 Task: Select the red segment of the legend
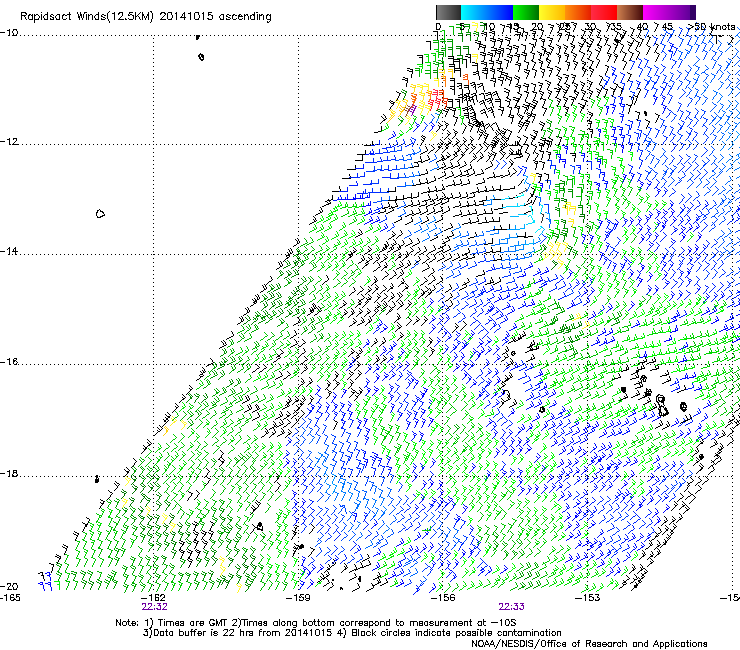pyautogui.click(x=604, y=12)
